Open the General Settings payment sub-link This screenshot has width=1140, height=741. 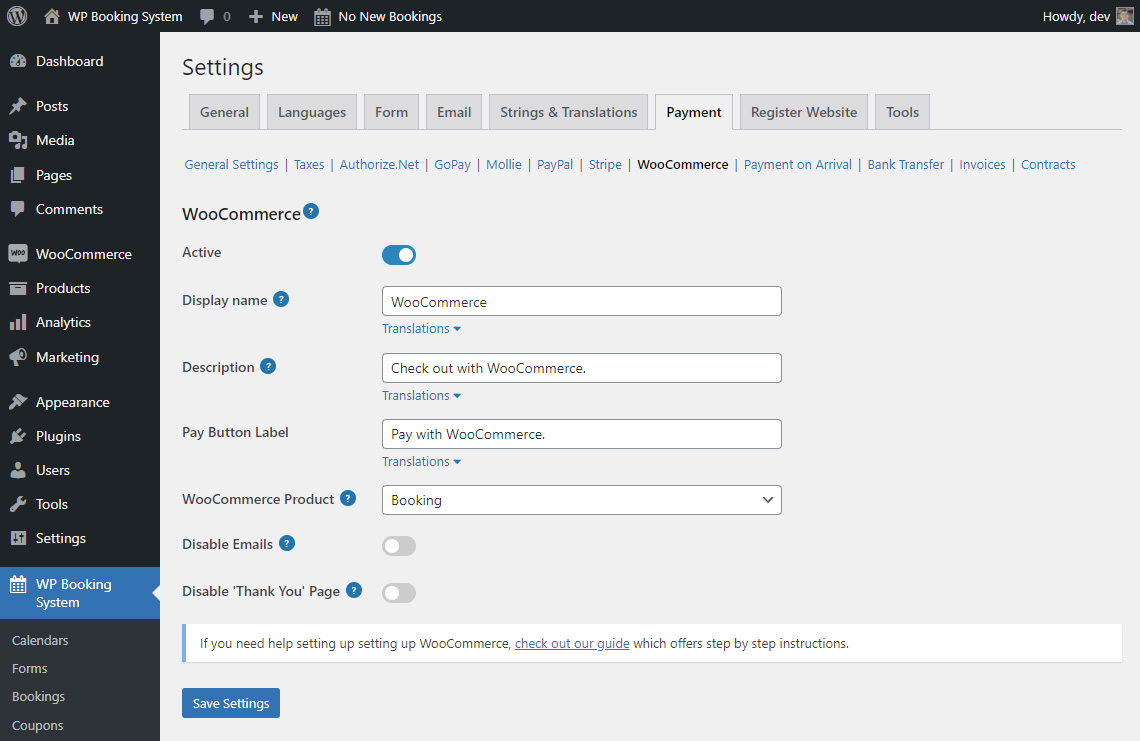pyautogui.click(x=231, y=164)
